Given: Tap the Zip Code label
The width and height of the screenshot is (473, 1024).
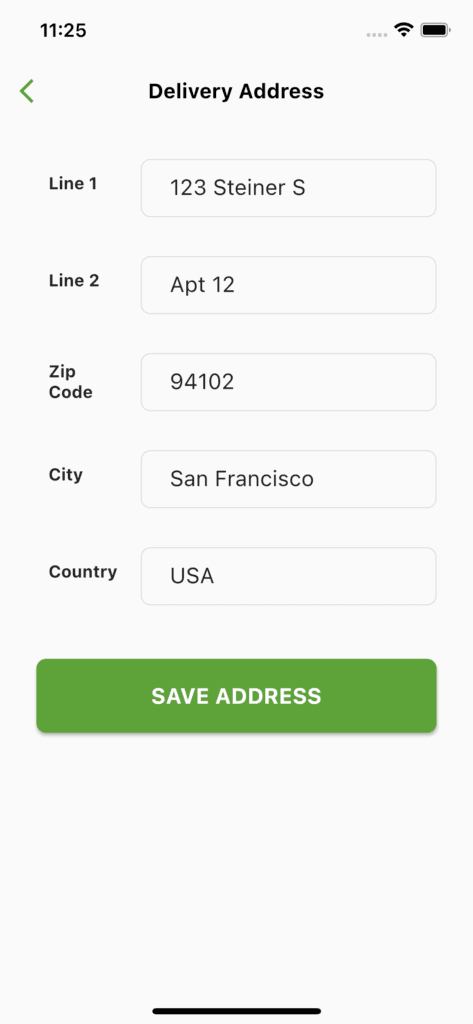Looking at the screenshot, I should (71, 382).
